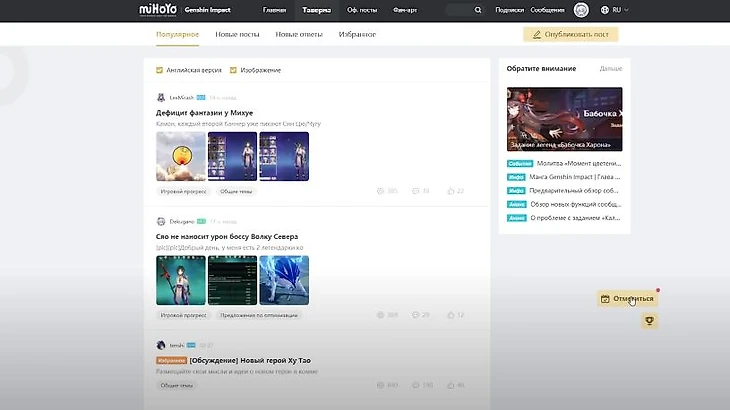
Task: Go to Главная nav item
Action: (x=274, y=10)
